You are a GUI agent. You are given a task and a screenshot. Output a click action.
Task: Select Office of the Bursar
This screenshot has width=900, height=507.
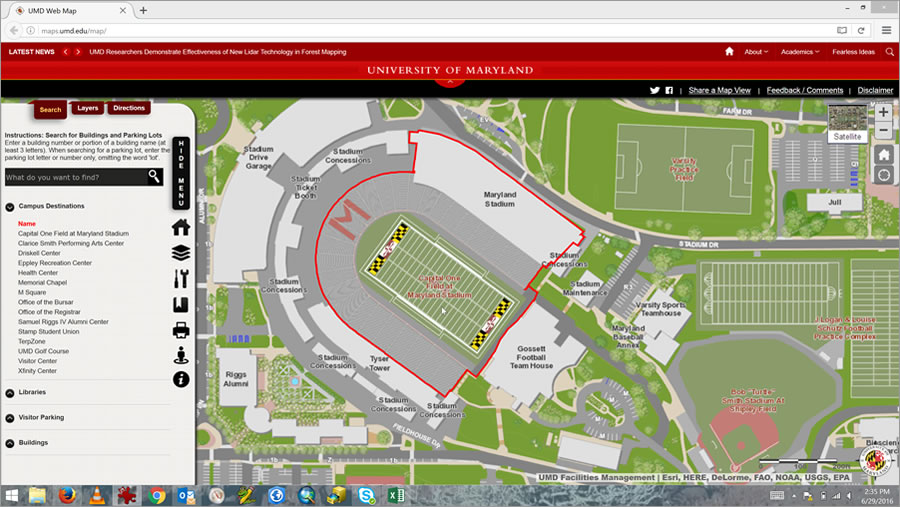[x=45, y=302]
